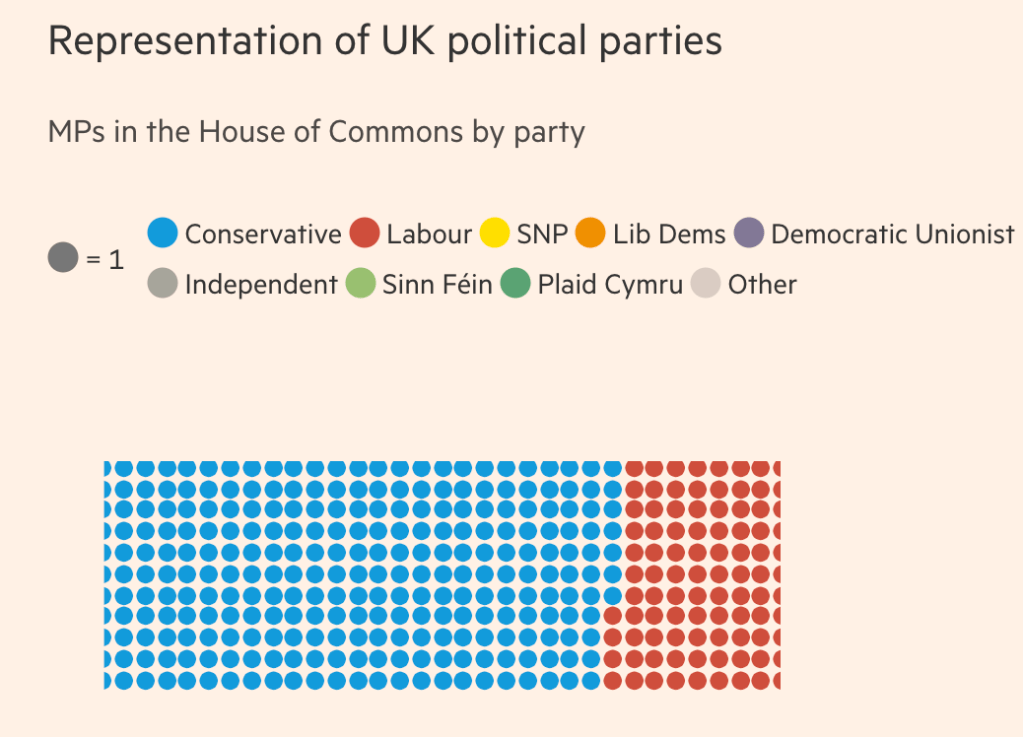
Task: Click the Labour red legend dot
Action: coord(365,234)
